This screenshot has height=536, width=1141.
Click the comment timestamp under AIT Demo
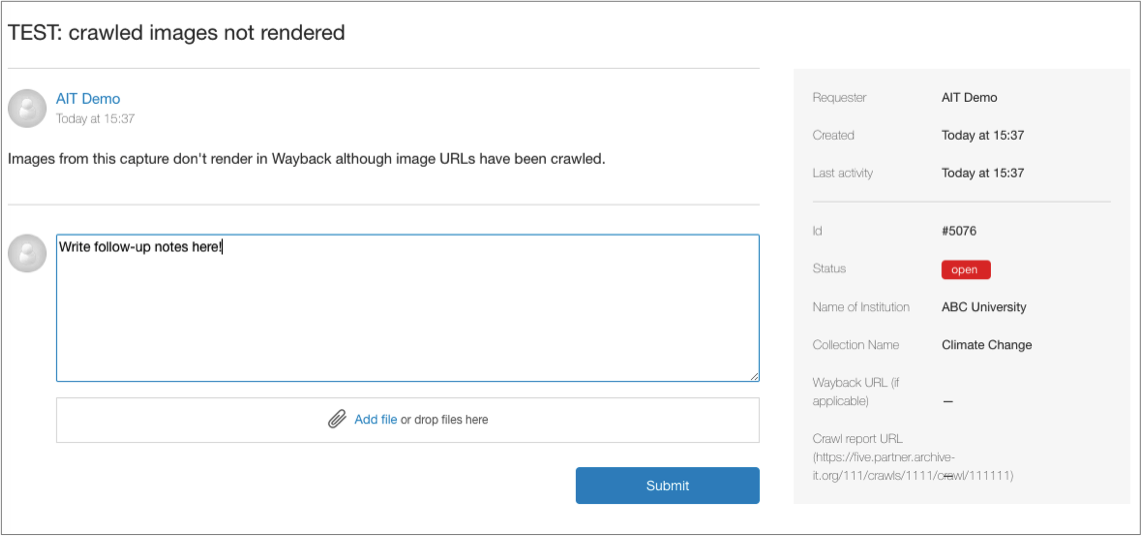point(95,119)
